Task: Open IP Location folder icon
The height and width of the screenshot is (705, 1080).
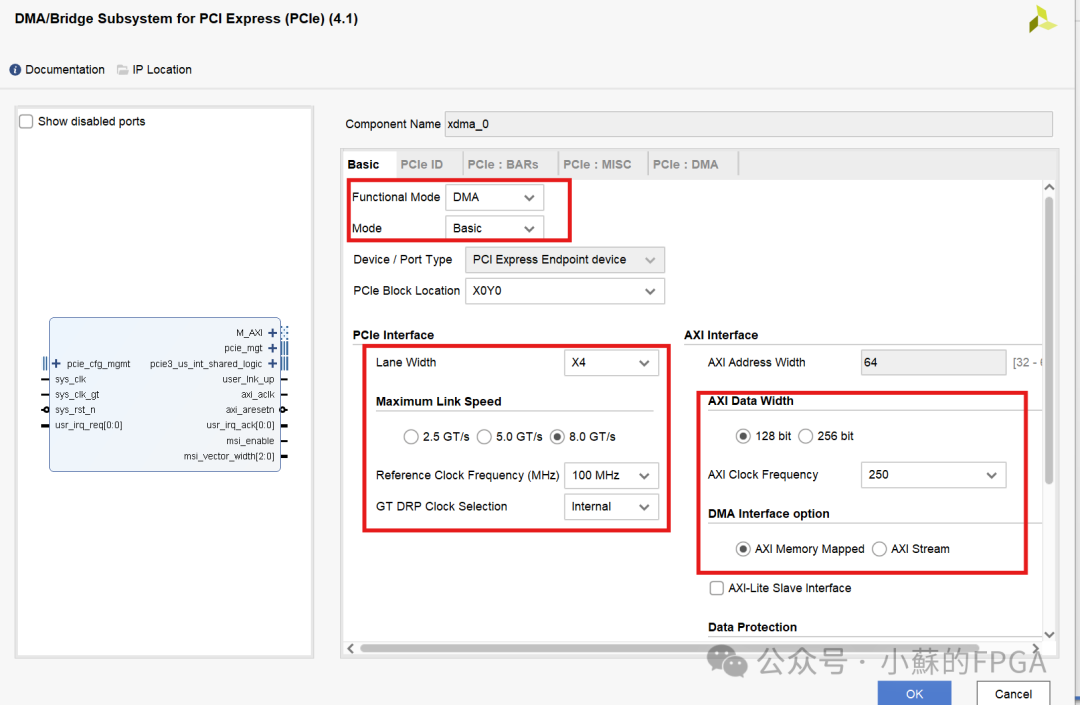Action: pyautogui.click(x=123, y=70)
